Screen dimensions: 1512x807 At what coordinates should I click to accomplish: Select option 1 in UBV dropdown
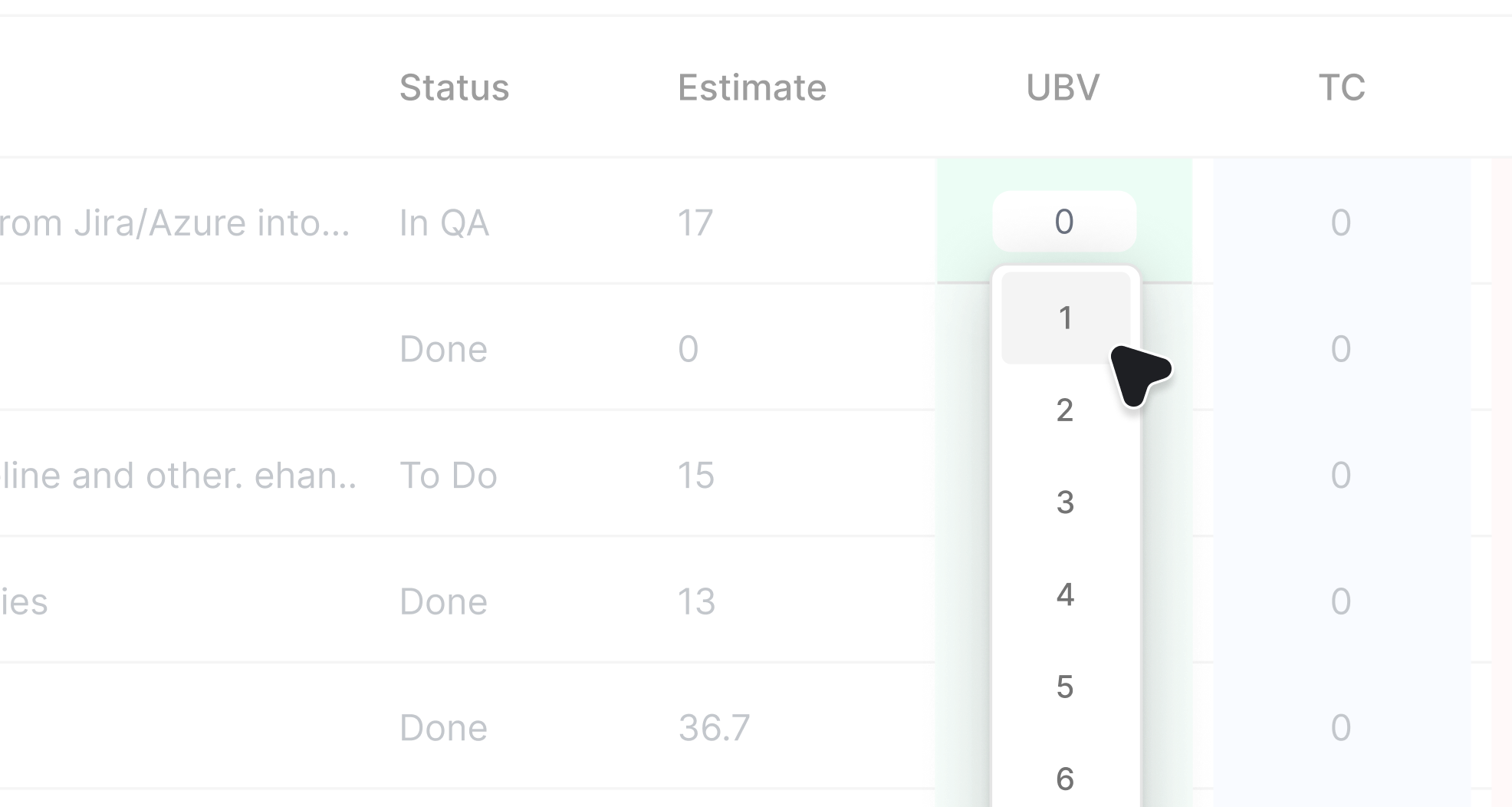coord(1065,318)
